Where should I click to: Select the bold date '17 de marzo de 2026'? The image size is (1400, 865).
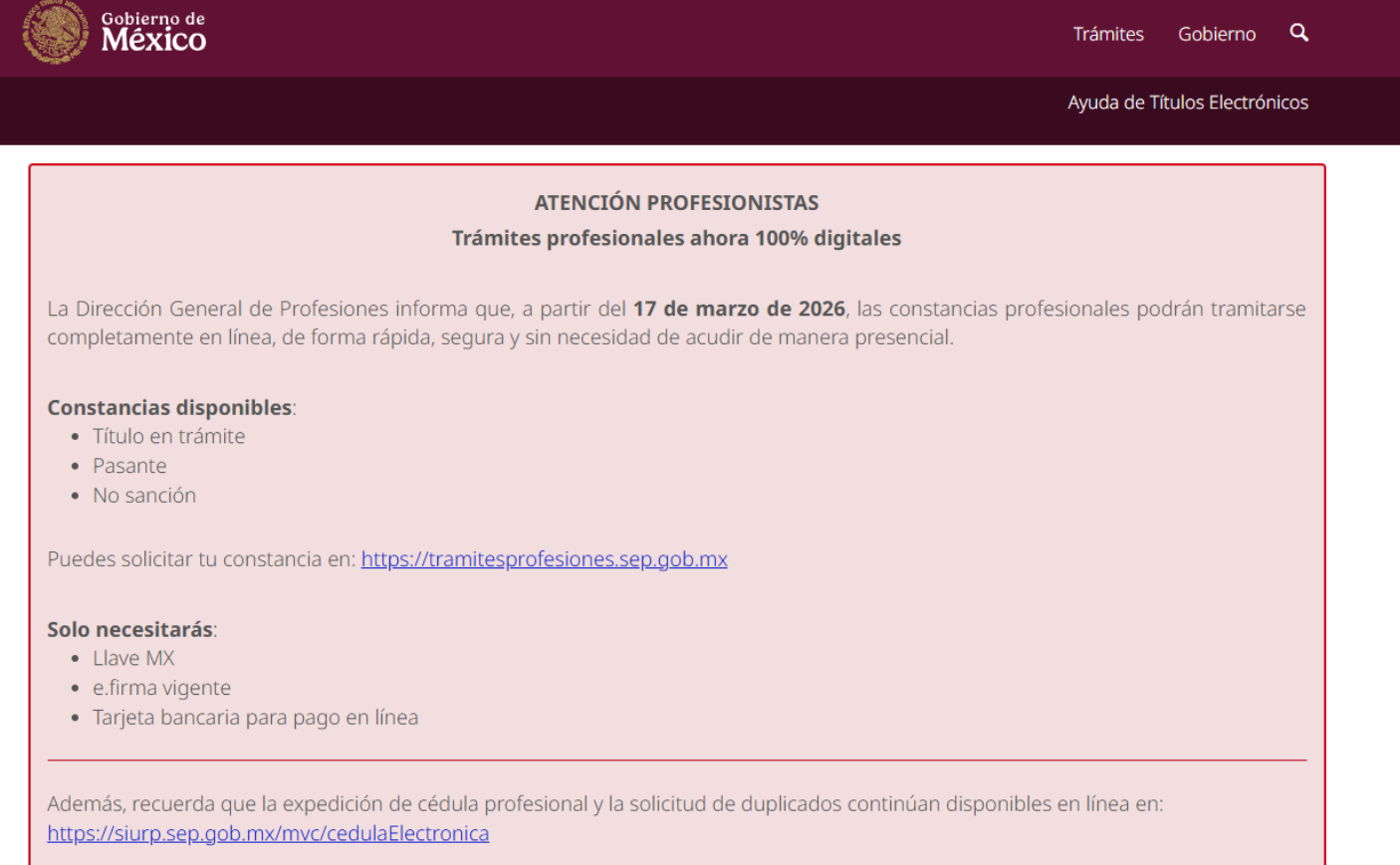pyautogui.click(x=739, y=309)
